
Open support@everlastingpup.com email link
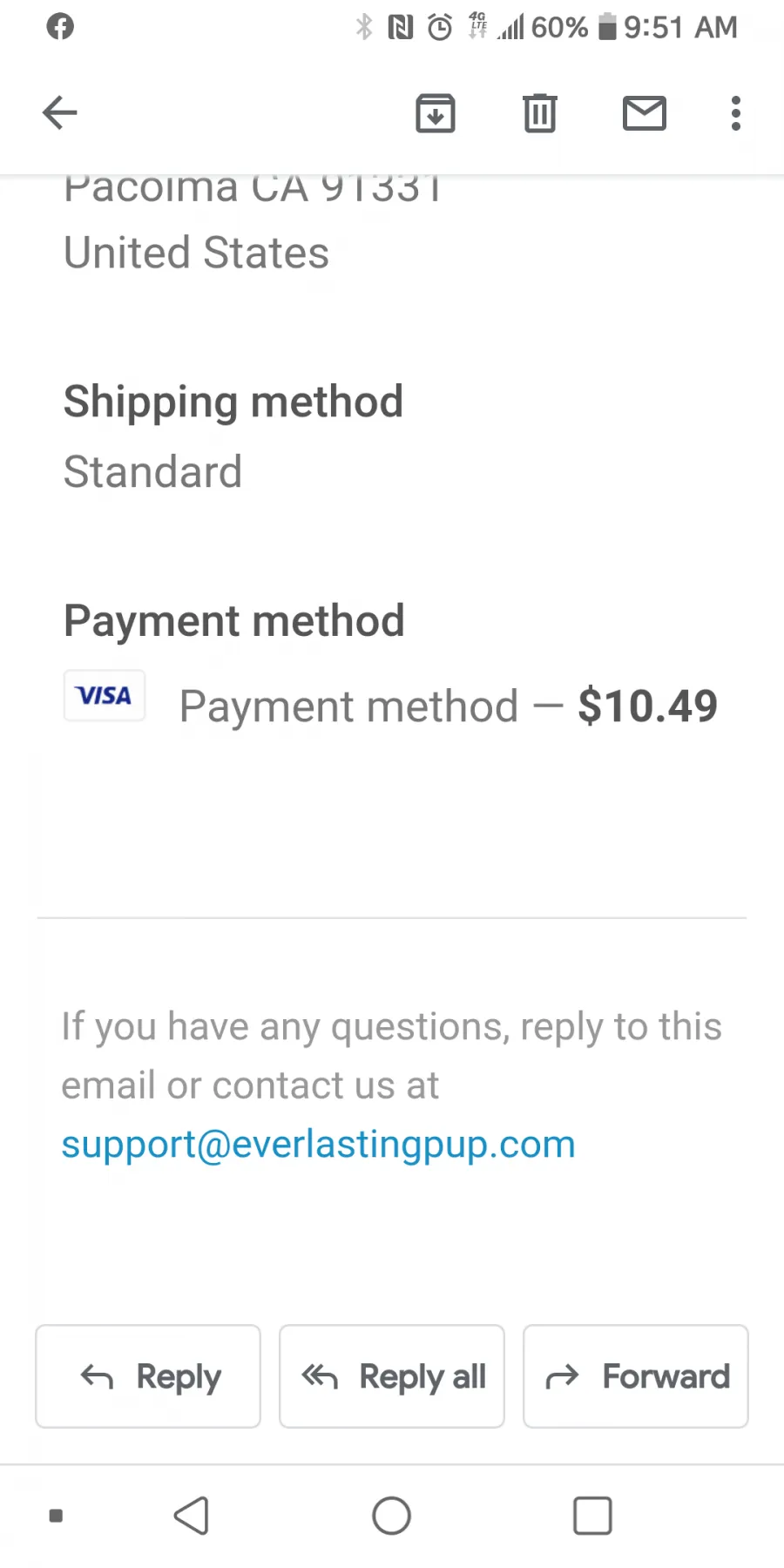click(318, 1144)
